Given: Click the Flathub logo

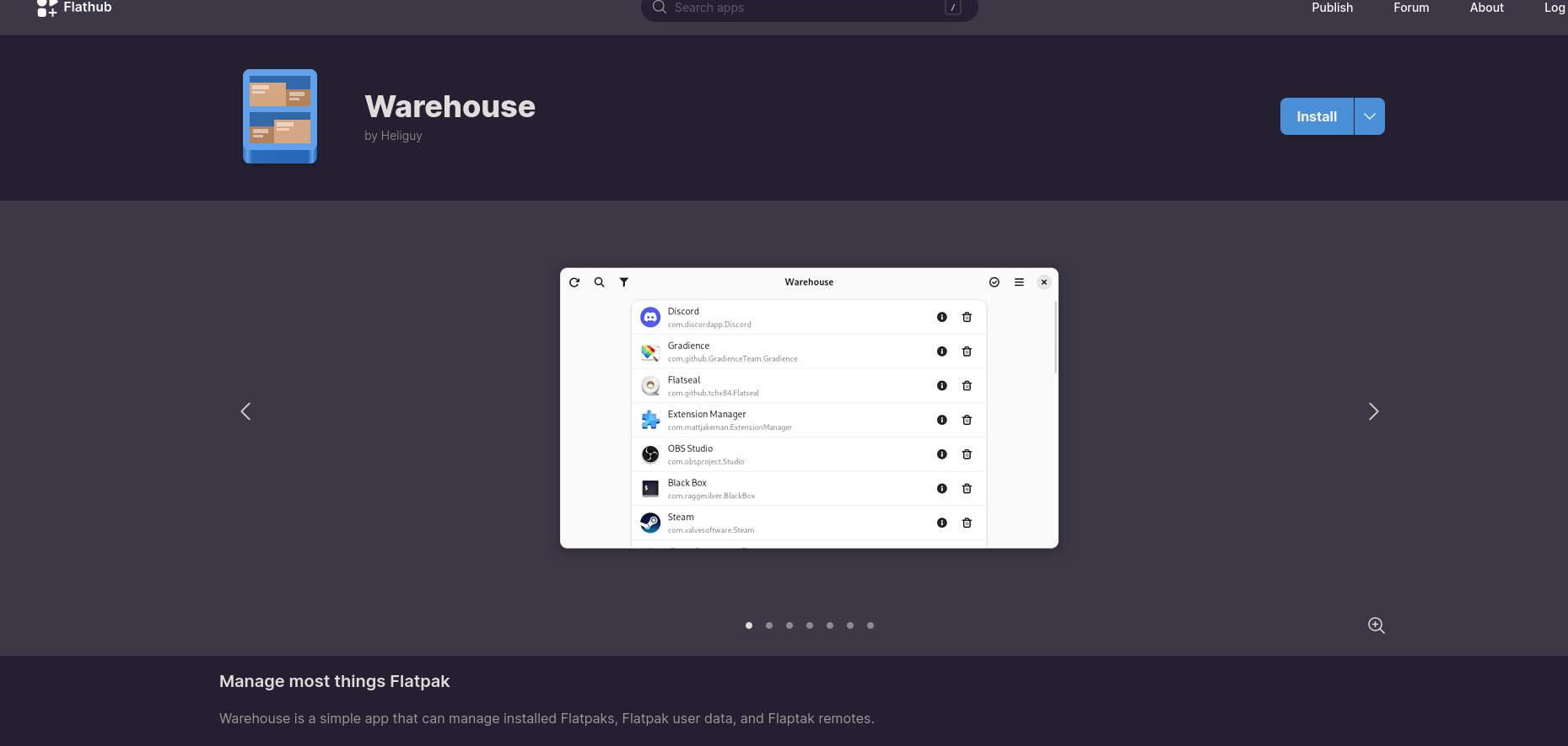Looking at the screenshot, I should point(74,8).
